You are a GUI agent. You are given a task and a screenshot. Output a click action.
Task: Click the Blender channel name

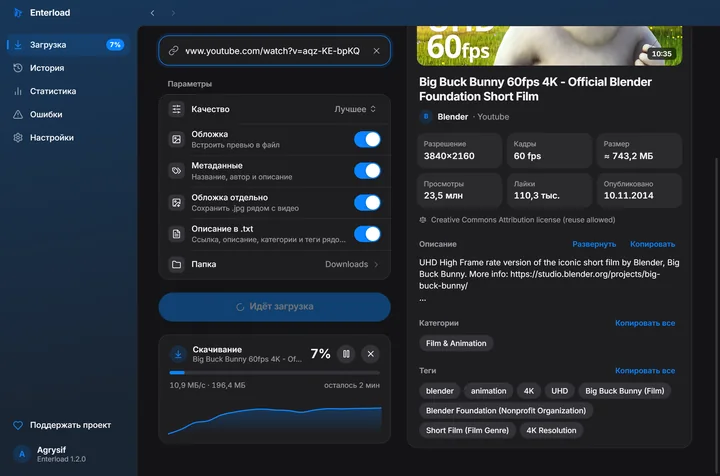point(453,117)
